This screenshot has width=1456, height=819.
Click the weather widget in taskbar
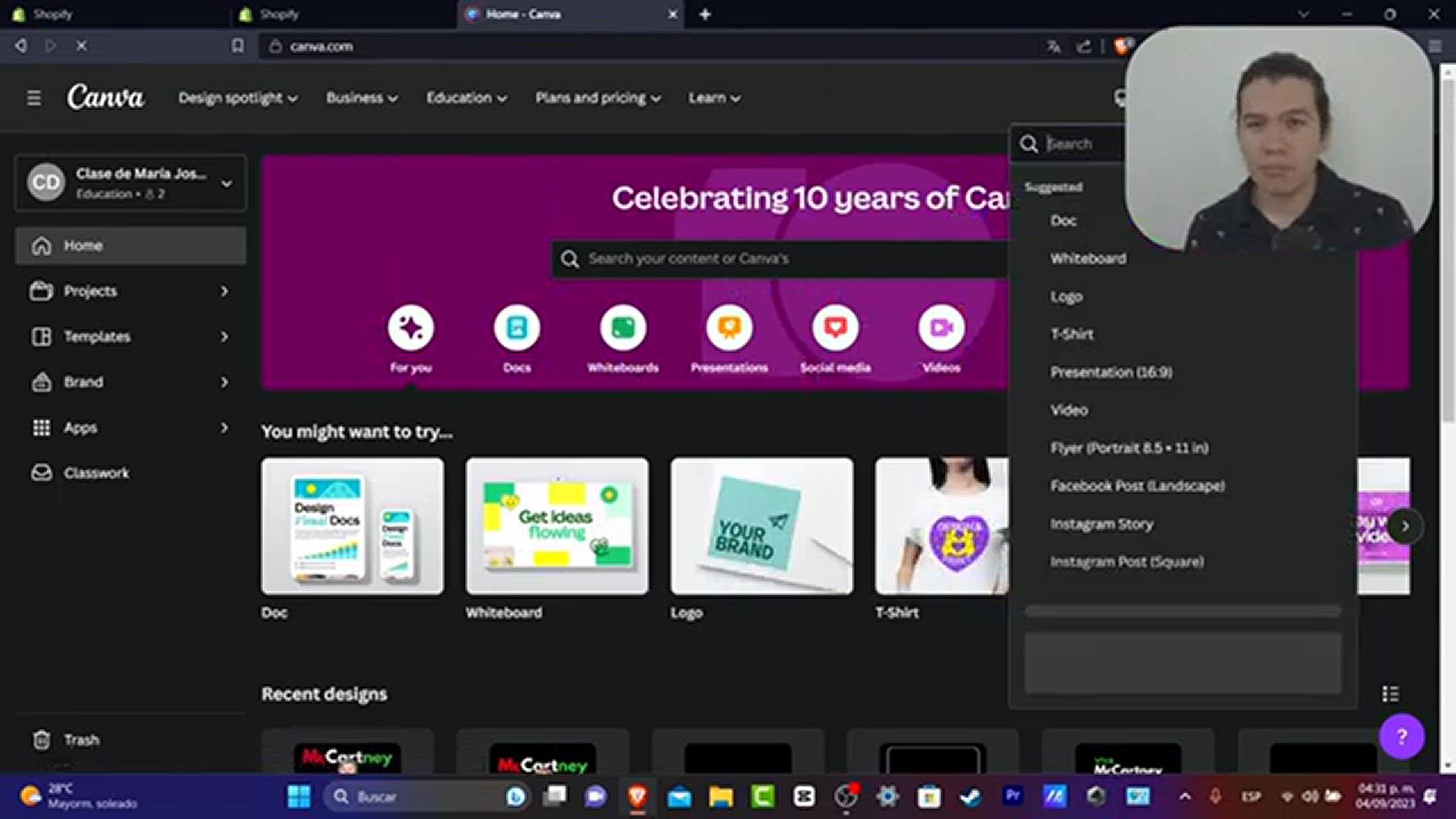click(x=79, y=796)
